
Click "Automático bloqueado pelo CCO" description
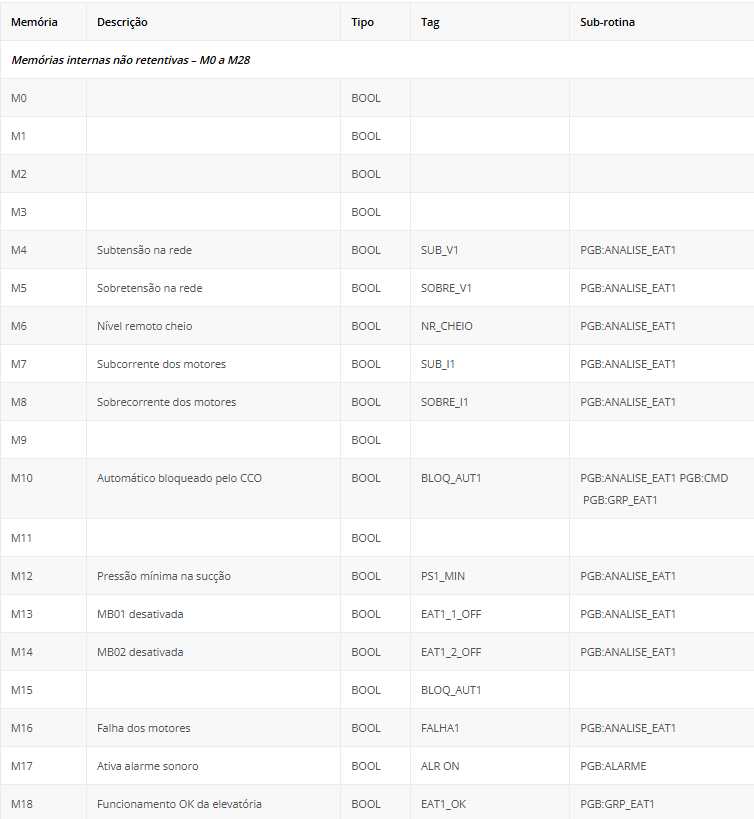click(179, 478)
